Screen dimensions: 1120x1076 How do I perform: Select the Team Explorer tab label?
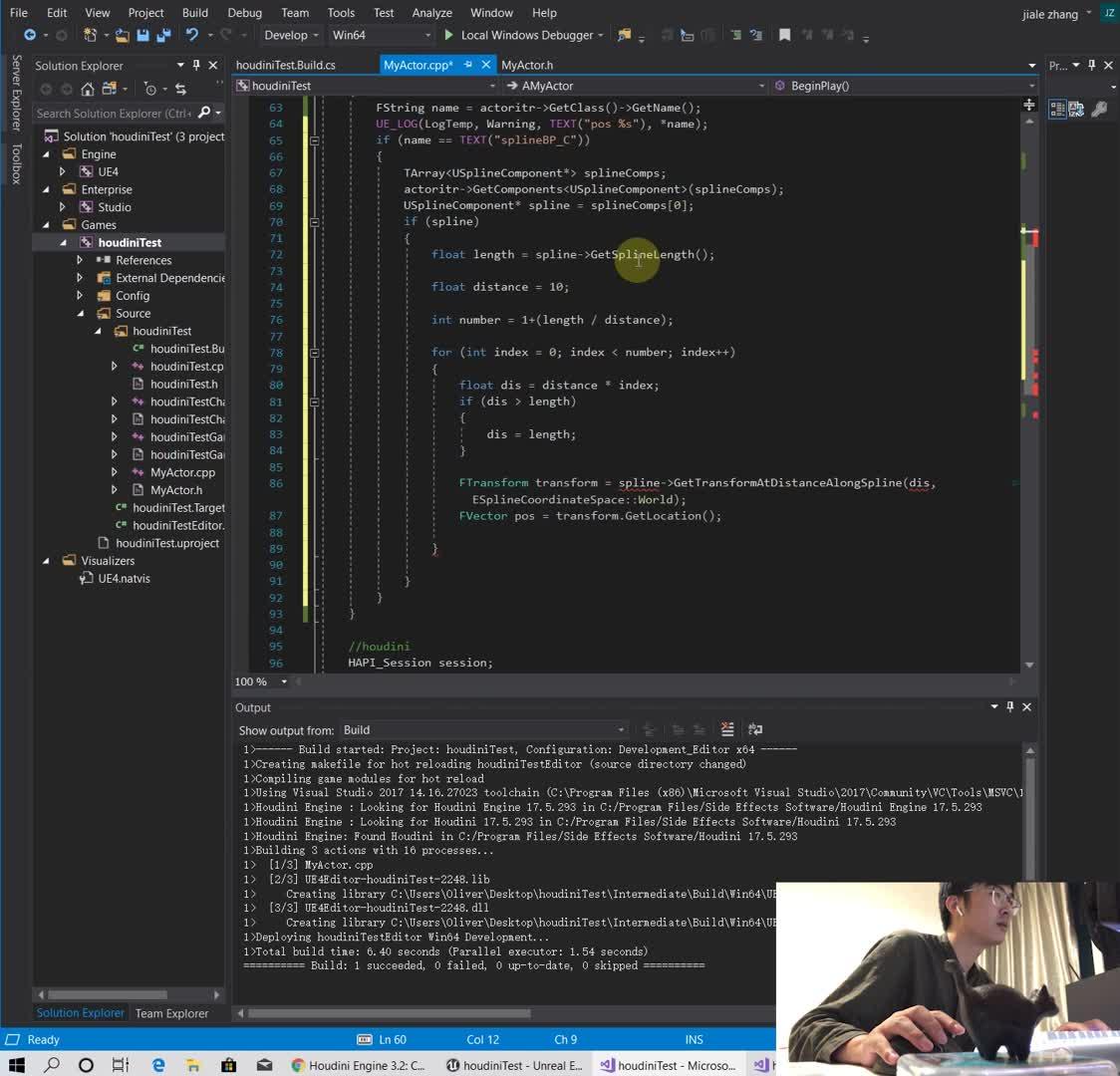tap(171, 1013)
